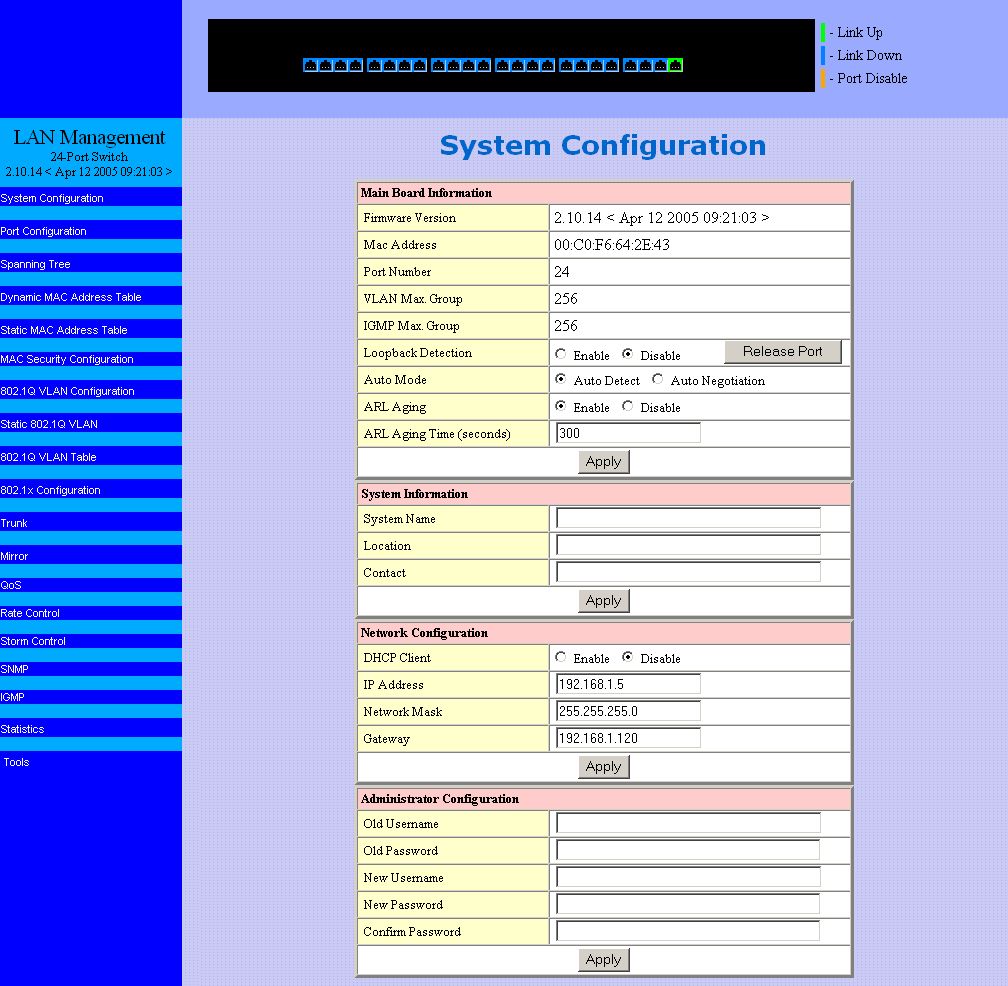
Task: Click IGMP Max. Group value 256
Action: 566,326
